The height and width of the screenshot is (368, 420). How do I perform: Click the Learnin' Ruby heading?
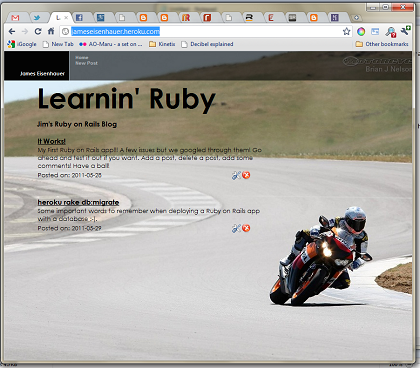click(x=127, y=99)
